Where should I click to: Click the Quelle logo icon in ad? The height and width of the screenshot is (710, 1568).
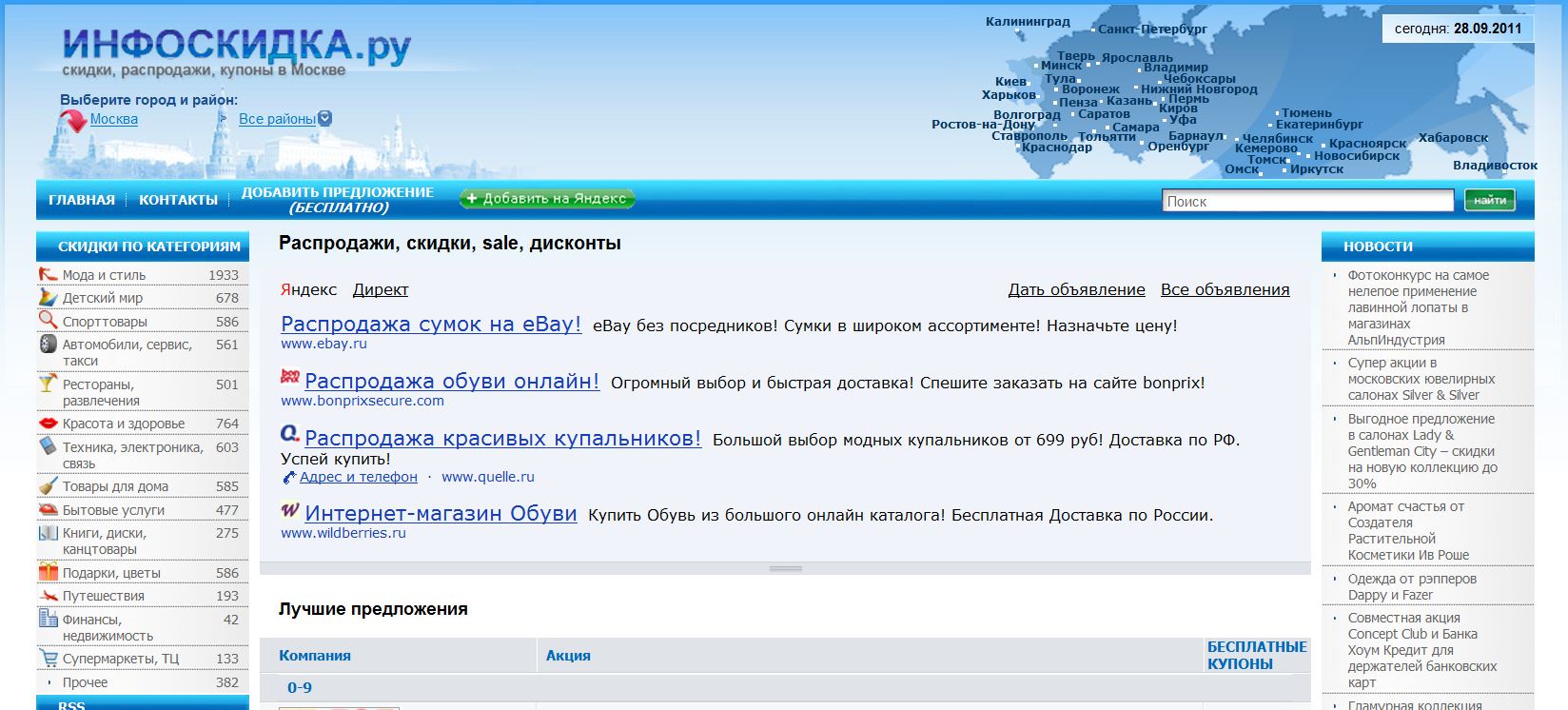click(x=290, y=434)
